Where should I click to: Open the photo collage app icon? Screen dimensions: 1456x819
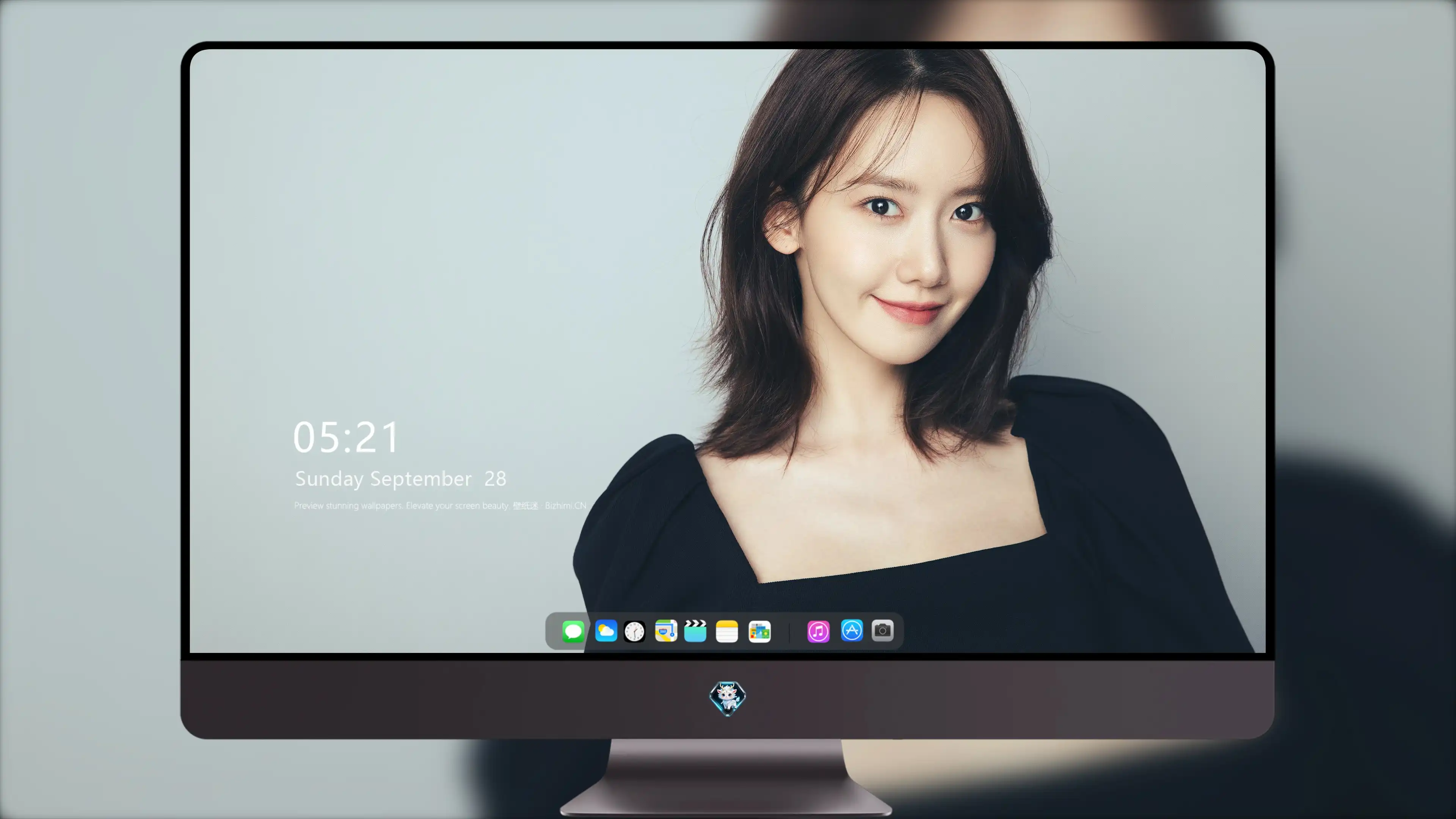pos(759,631)
